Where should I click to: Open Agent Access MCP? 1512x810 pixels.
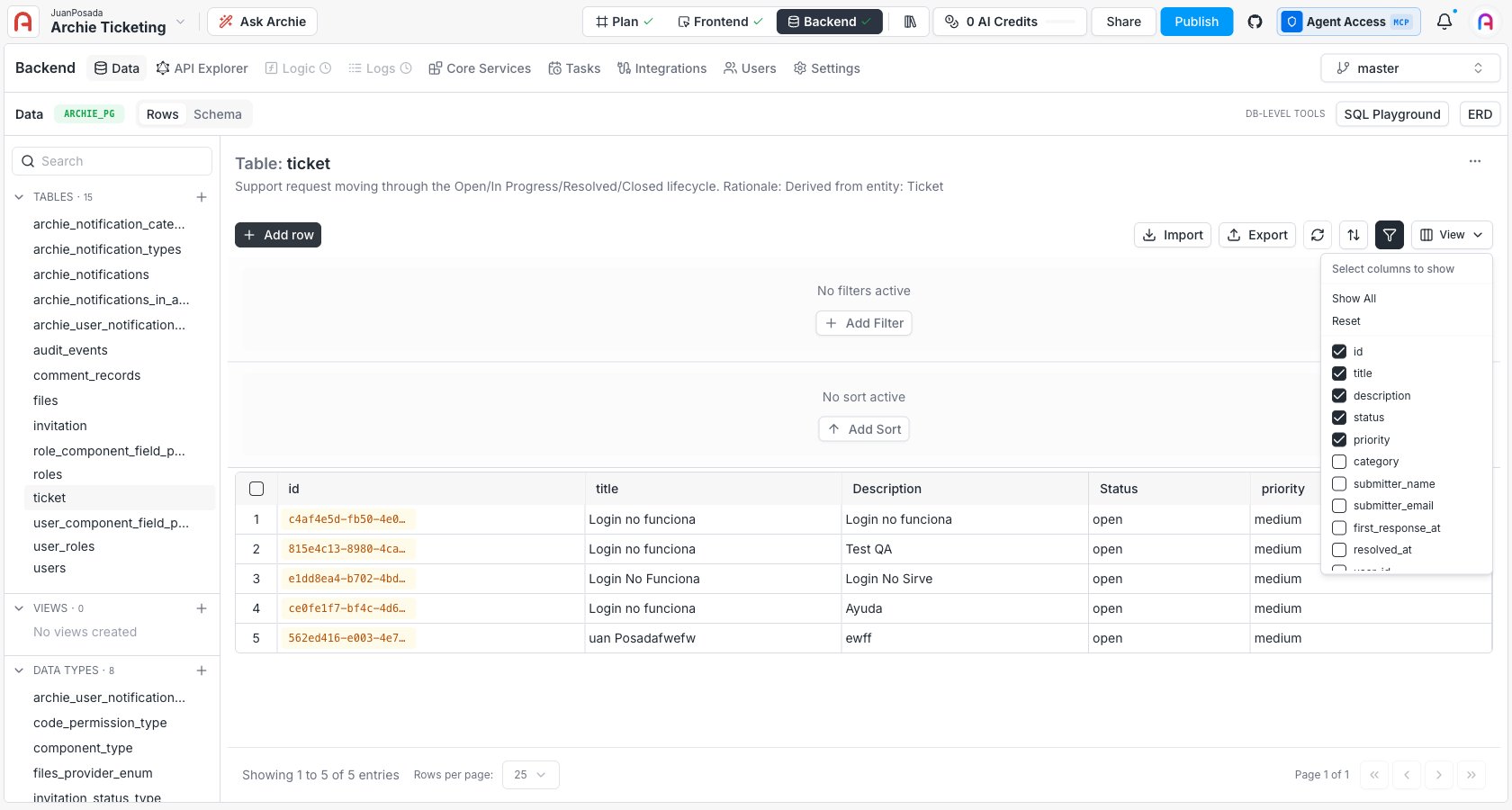tap(1348, 22)
